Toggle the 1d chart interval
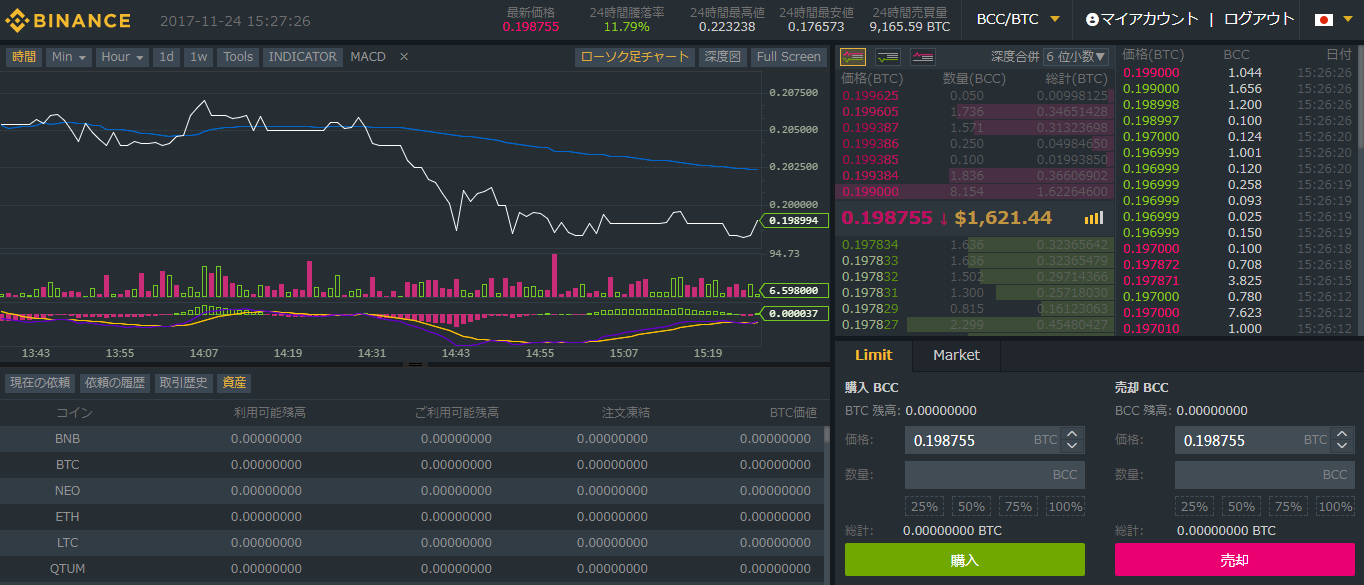Screen dimensions: 1364x585 click(167, 57)
